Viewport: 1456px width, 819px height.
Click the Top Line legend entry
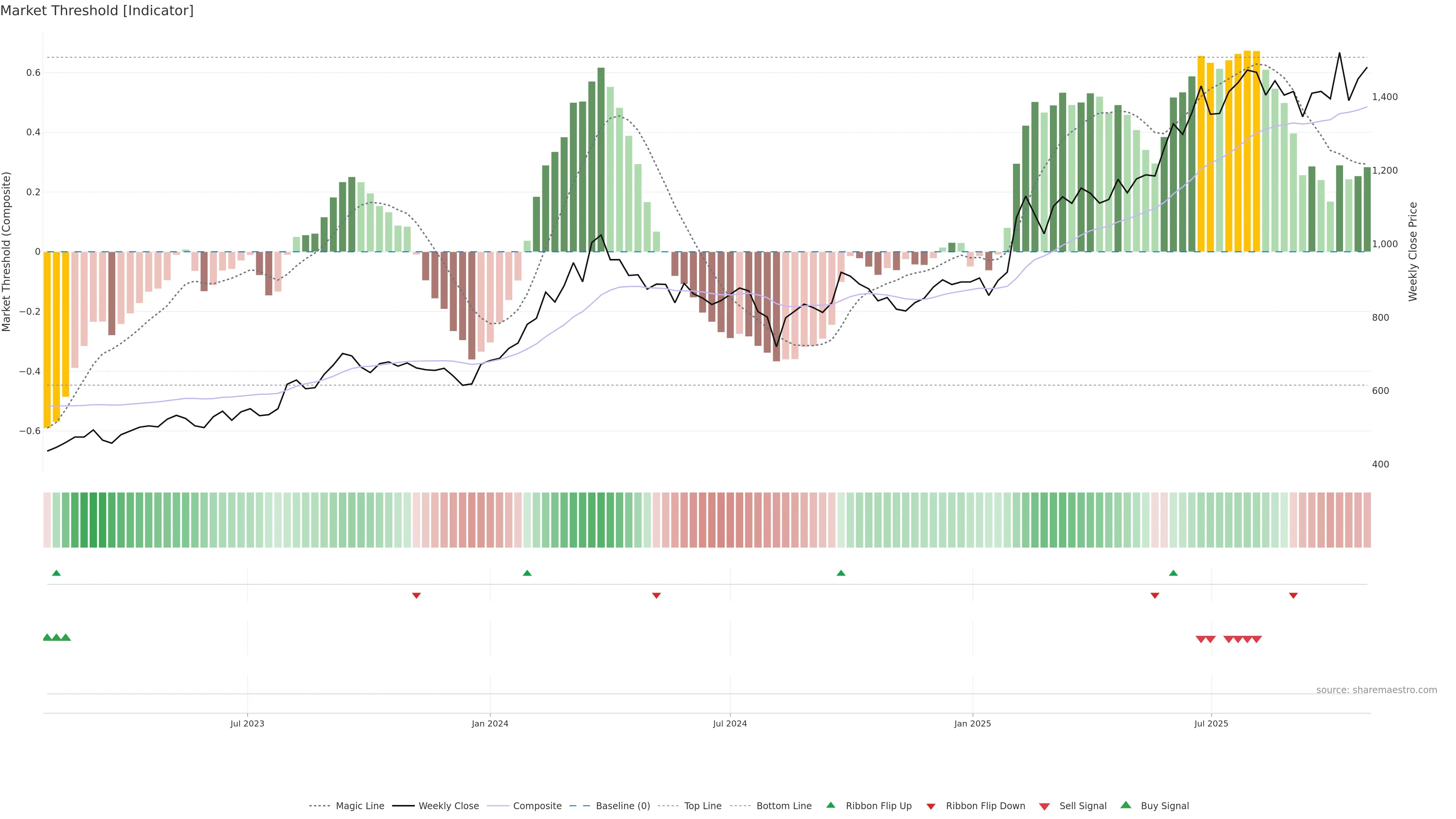[703, 806]
